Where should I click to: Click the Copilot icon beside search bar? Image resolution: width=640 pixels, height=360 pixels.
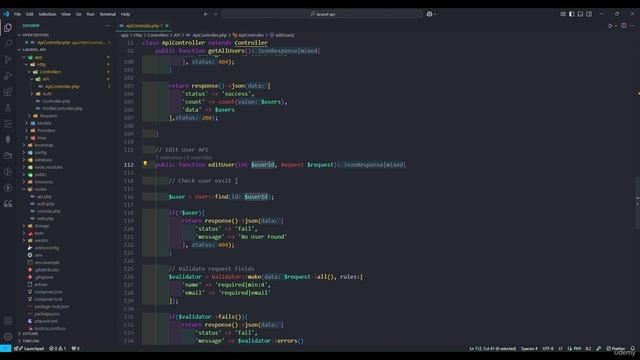429,14
